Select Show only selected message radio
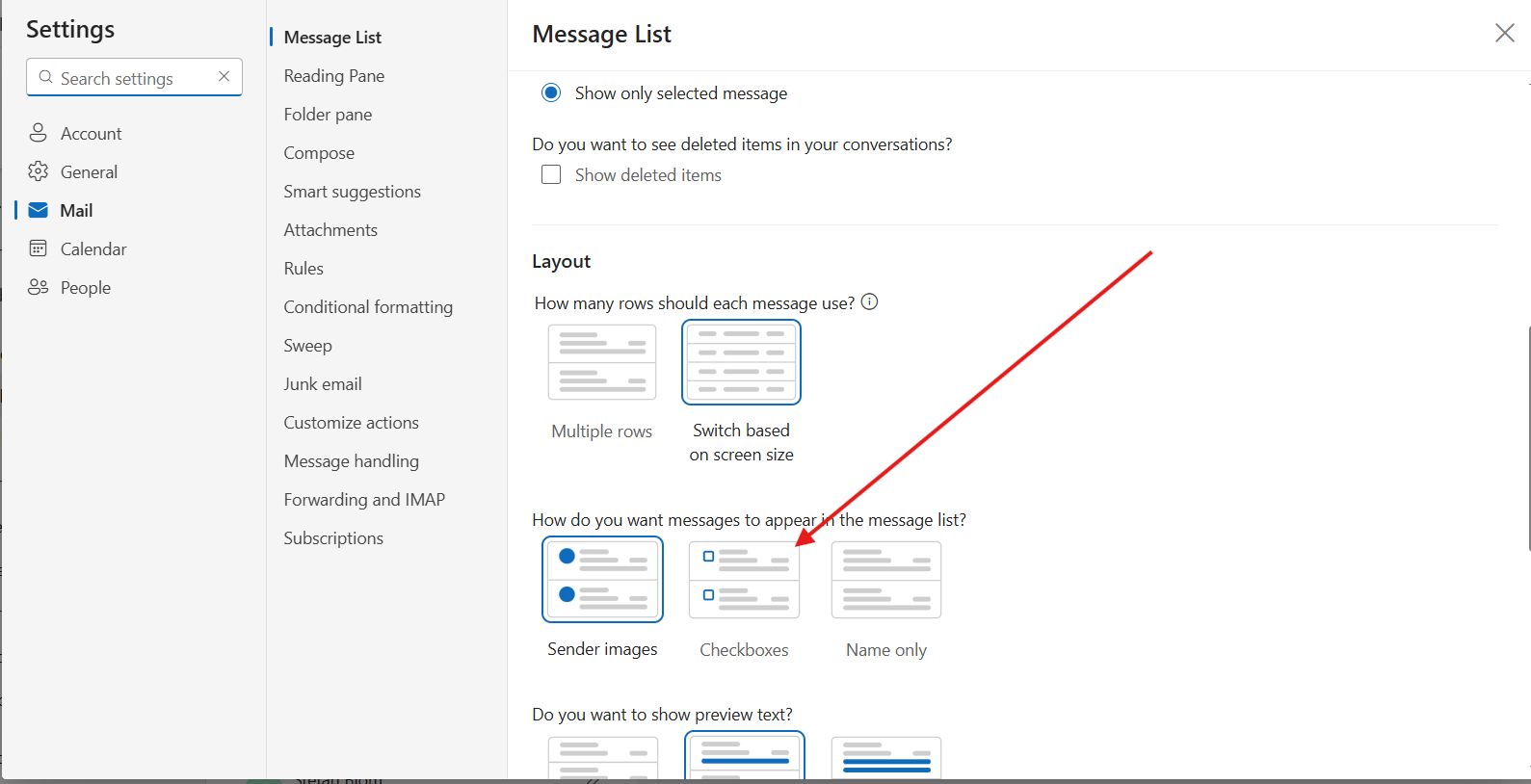Screen dimensions: 1531x784 551,92
